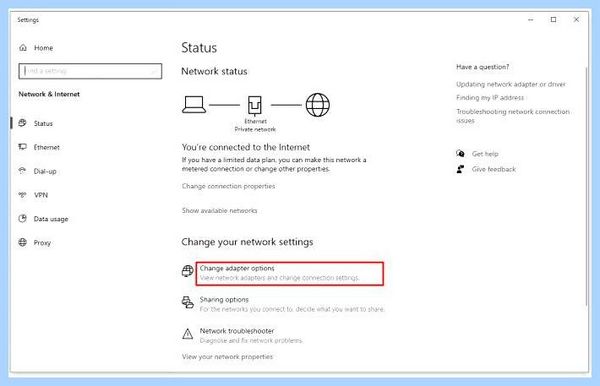Click Show available networks link
The height and width of the screenshot is (386, 600).
219,210
